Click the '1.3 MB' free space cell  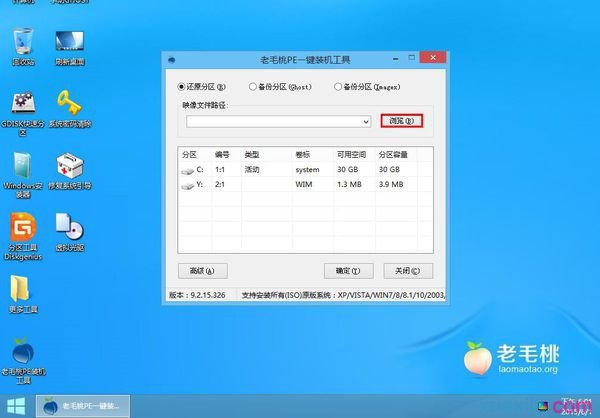pos(349,185)
